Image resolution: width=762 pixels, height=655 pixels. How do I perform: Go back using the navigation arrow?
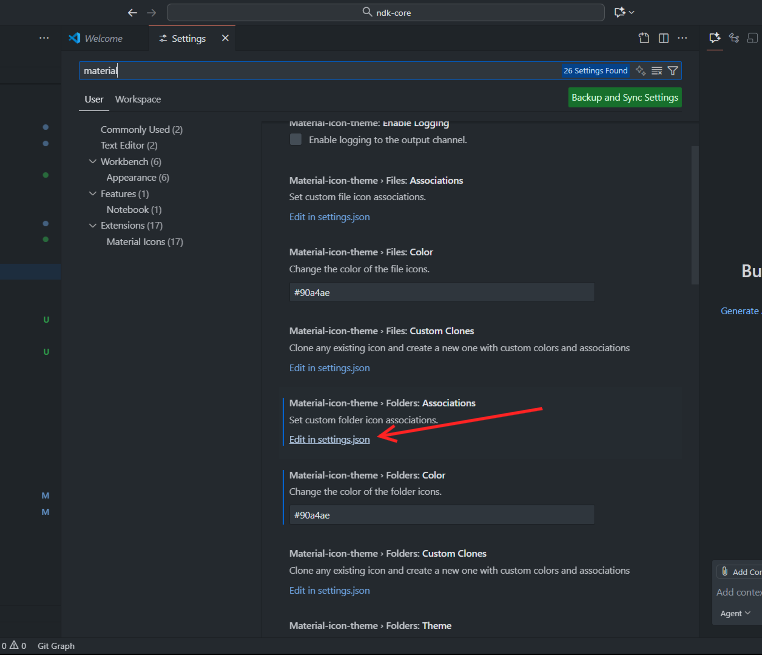132,12
